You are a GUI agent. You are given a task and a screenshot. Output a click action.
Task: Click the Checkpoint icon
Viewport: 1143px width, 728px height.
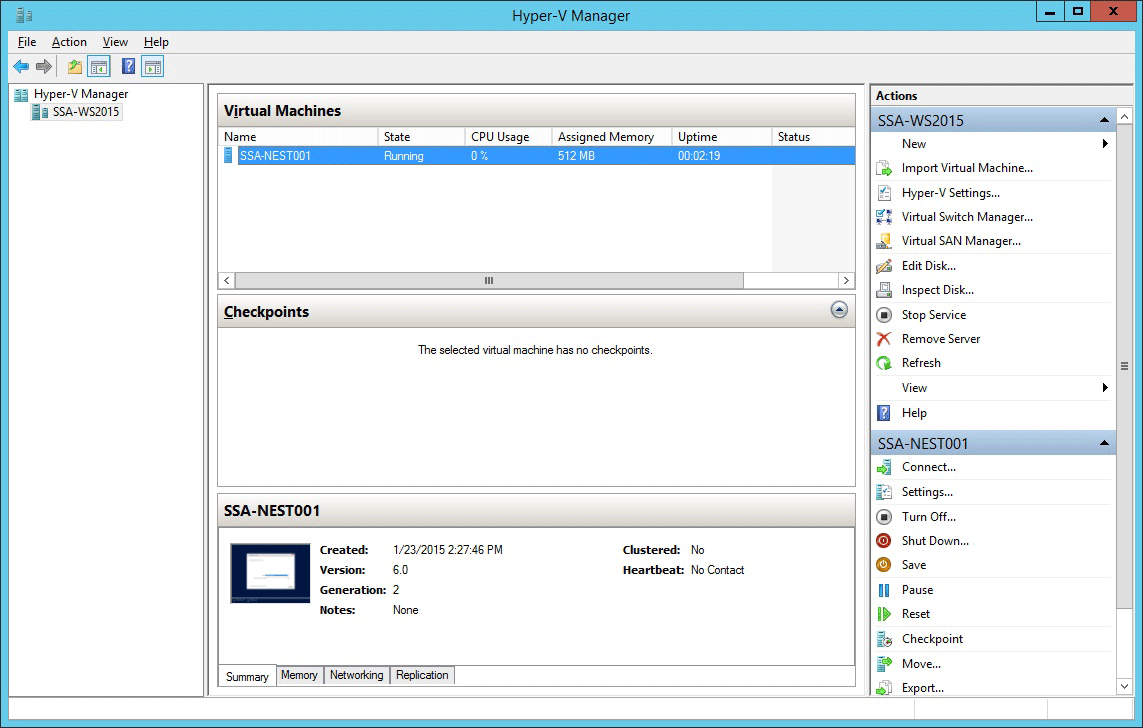tap(883, 639)
